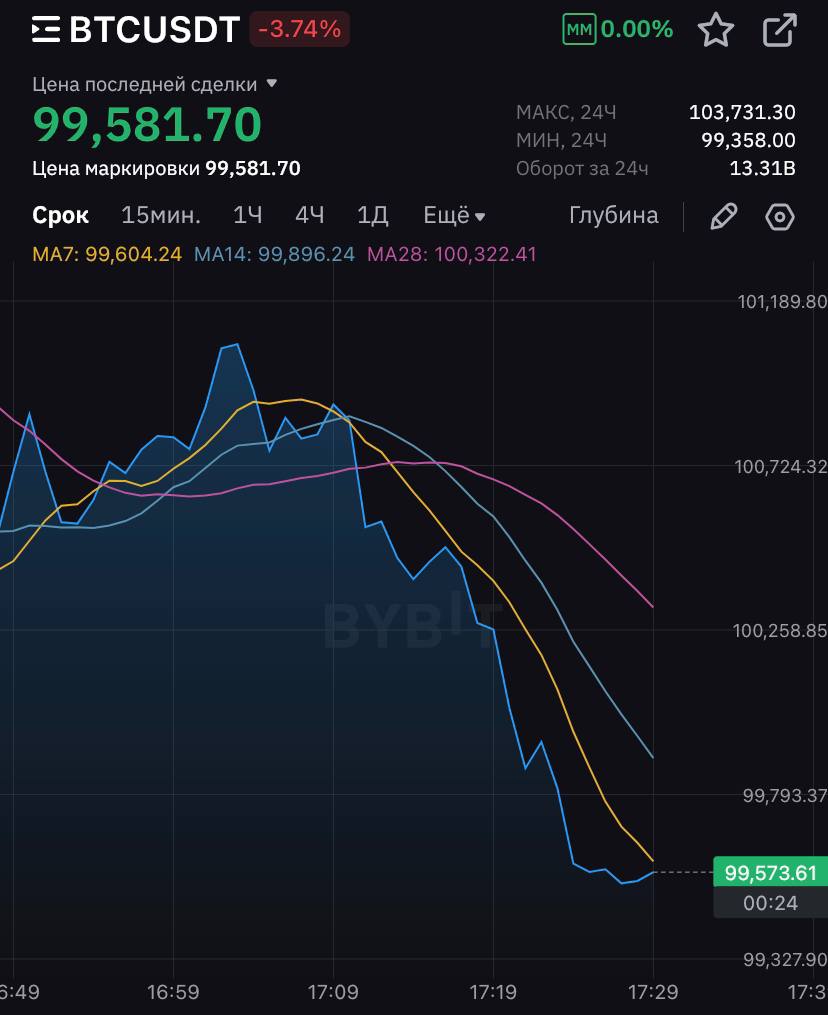Tap the current price tag 99,573.61
Screen dimensions: 828x1015
770,873
